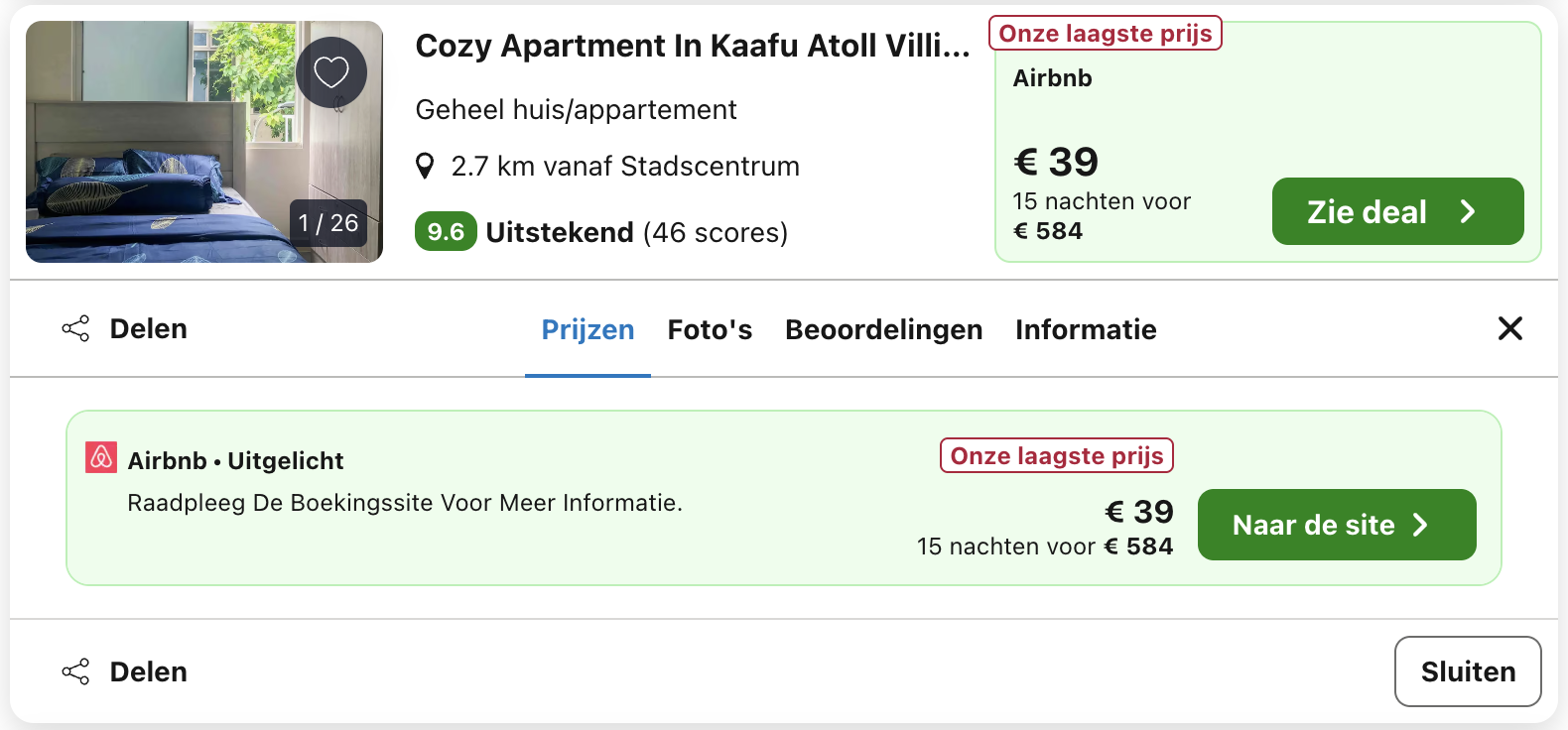Viewport: 1568px width, 730px height.
Task: Click the bottom Delen share icon
Action: (x=76, y=671)
